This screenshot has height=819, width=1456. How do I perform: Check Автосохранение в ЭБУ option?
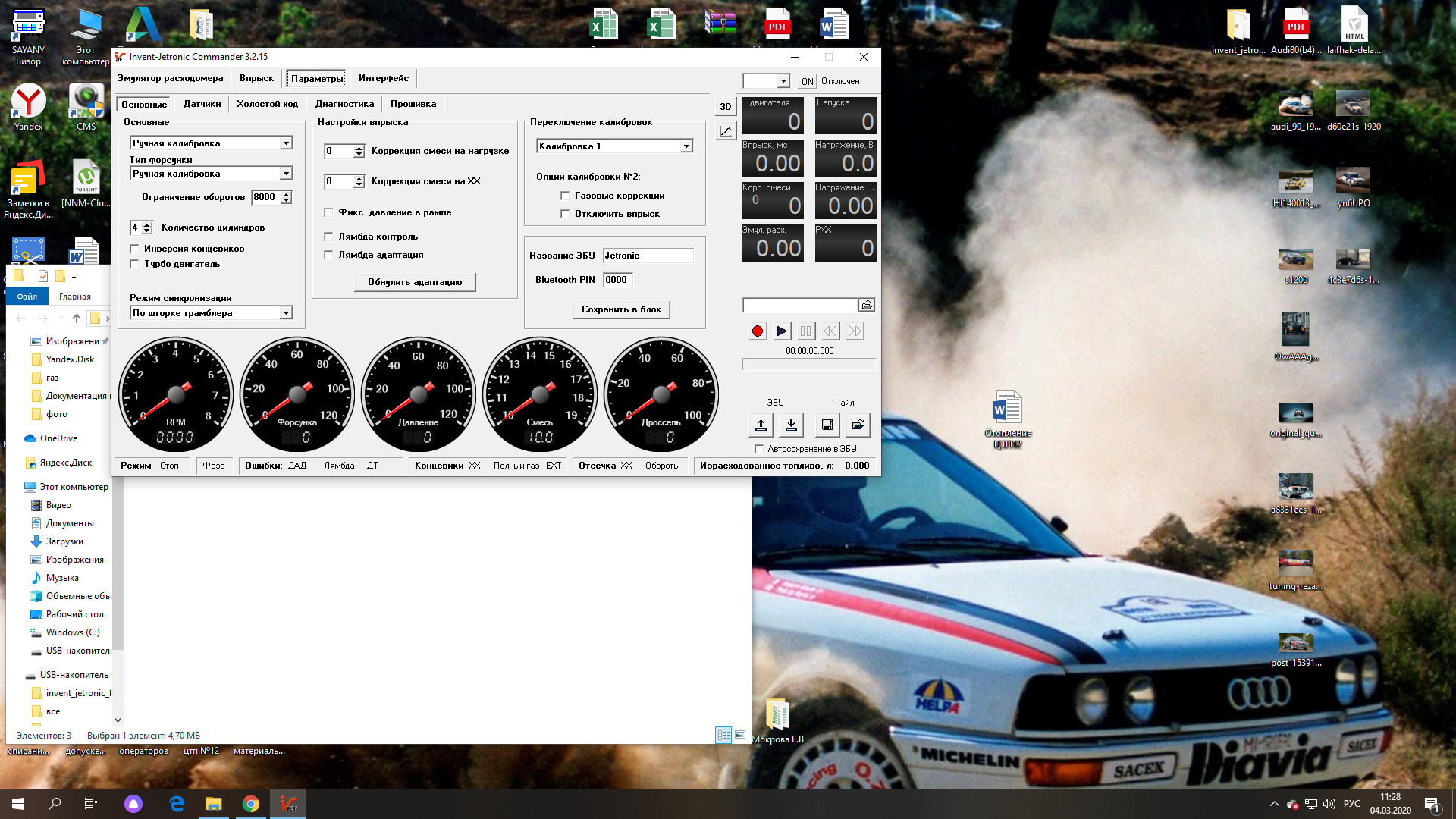click(759, 449)
